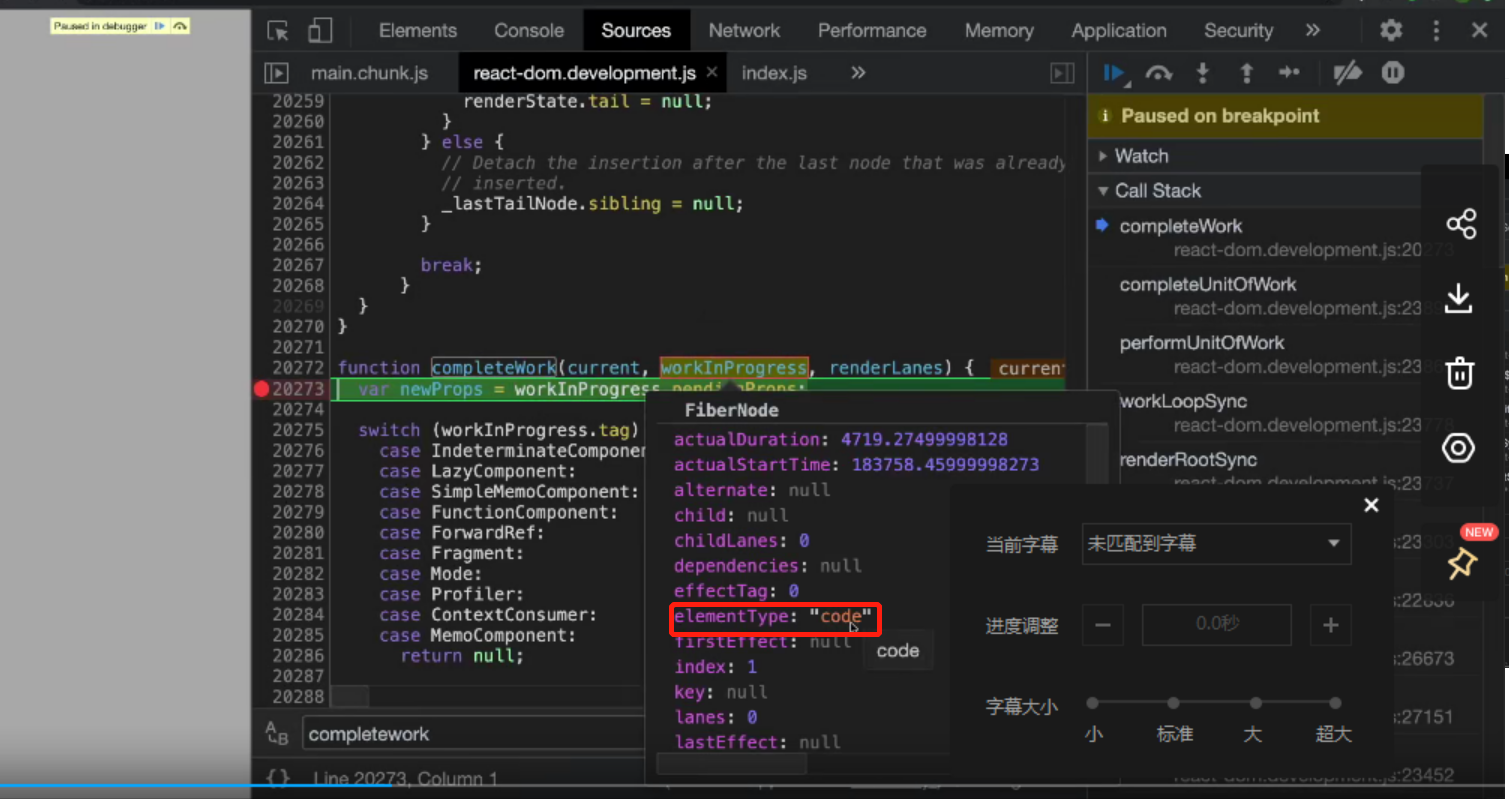
Task: Step into next function call
Action: pyautogui.click(x=1203, y=73)
